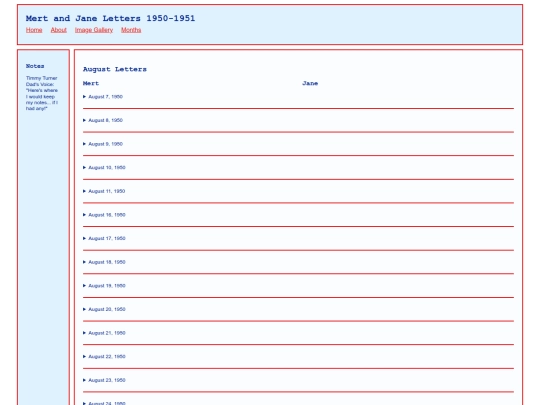540x405 pixels.
Task: Expand the August 18, 1950 letter
Action: click(104, 262)
